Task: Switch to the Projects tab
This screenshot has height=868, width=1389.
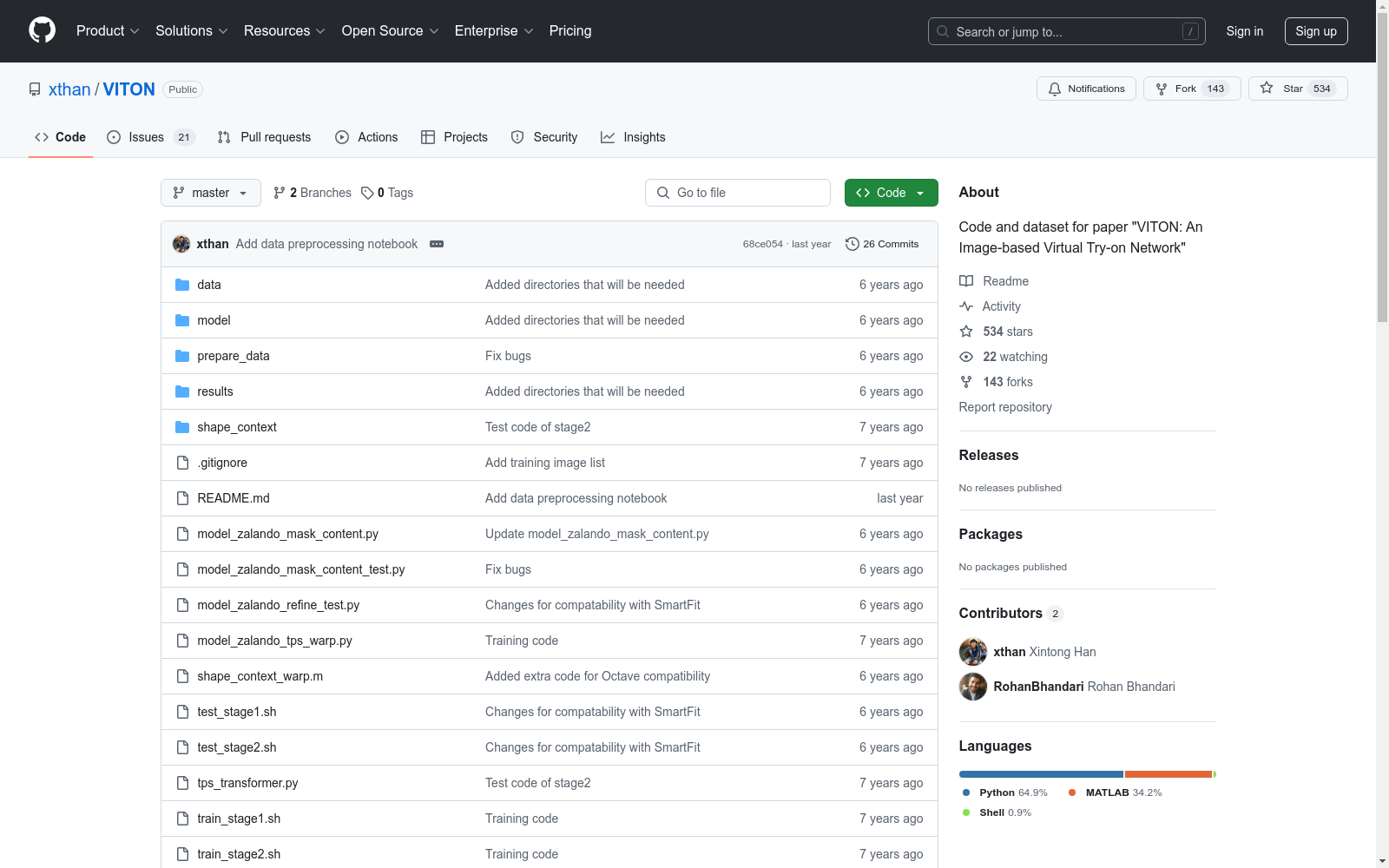Action: point(455,137)
